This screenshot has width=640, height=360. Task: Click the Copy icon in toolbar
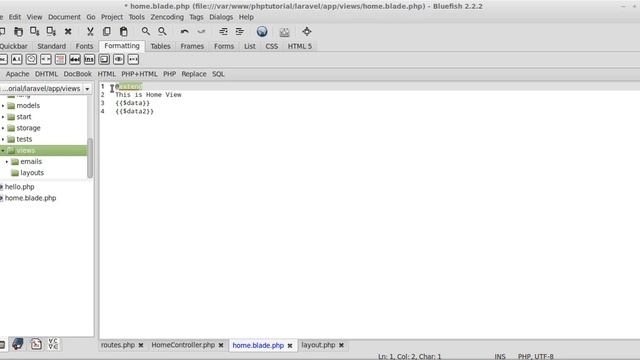[107, 31]
